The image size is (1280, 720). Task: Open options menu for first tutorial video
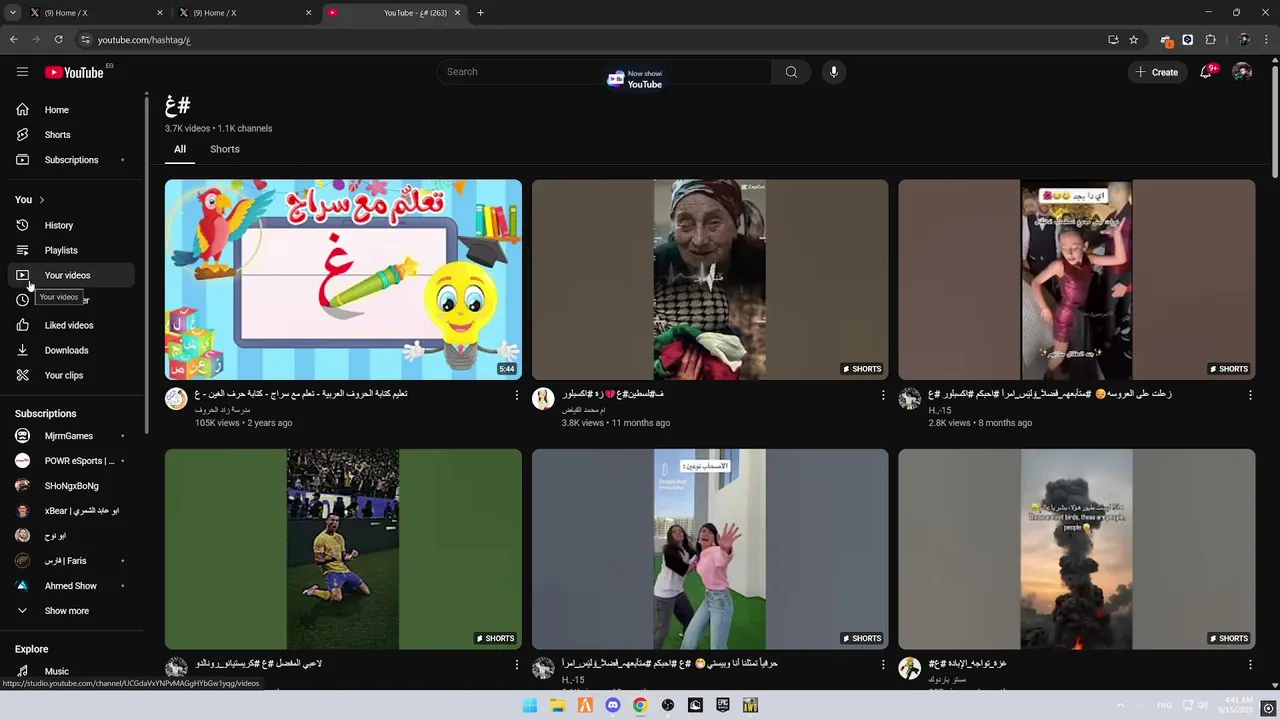517,396
